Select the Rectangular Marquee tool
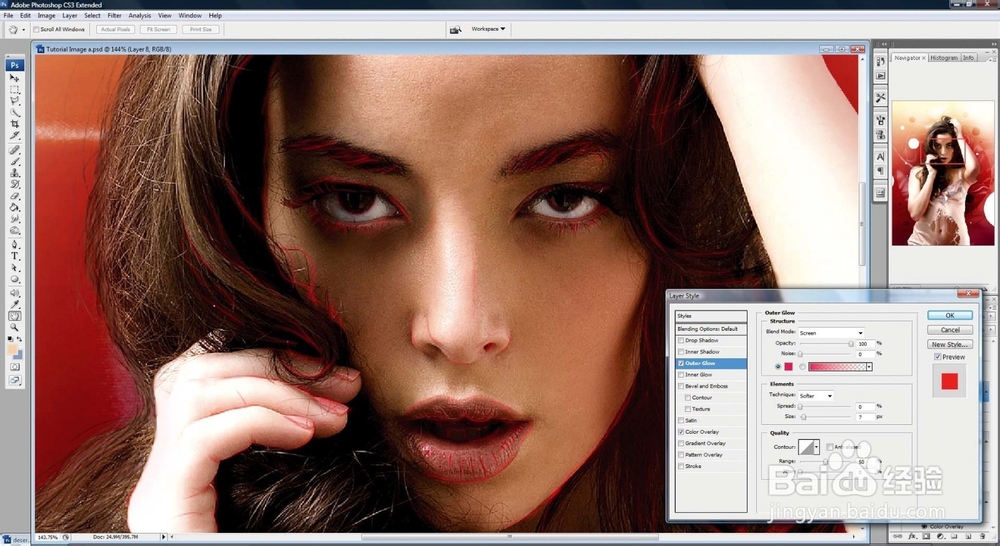1000x546 pixels. pos(14,89)
